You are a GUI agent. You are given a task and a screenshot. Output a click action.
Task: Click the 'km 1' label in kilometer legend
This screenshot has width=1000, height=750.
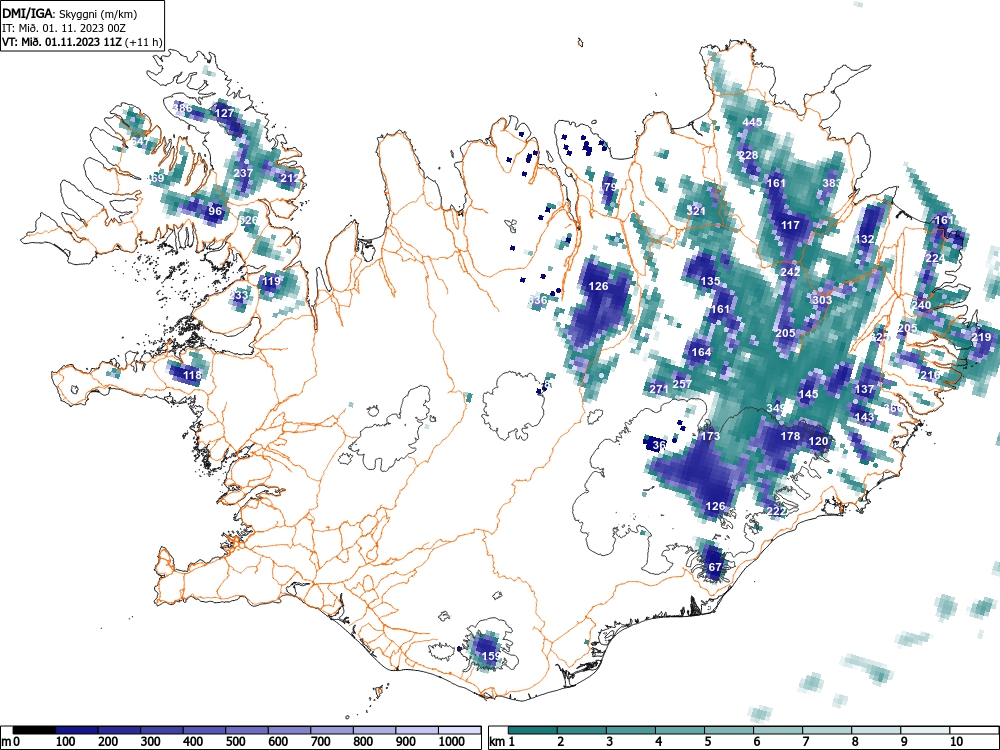[503, 742]
